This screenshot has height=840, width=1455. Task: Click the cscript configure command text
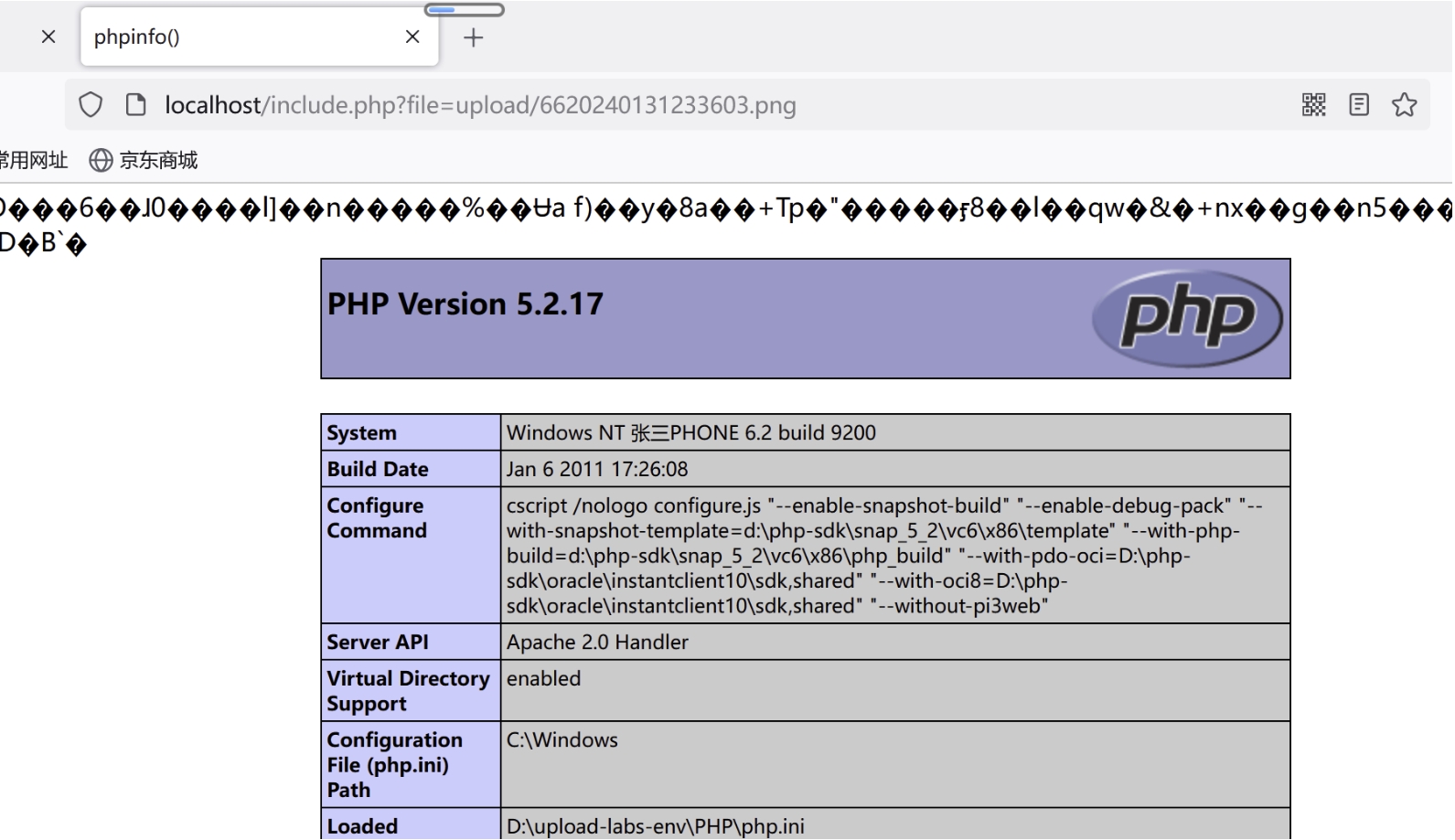884,556
